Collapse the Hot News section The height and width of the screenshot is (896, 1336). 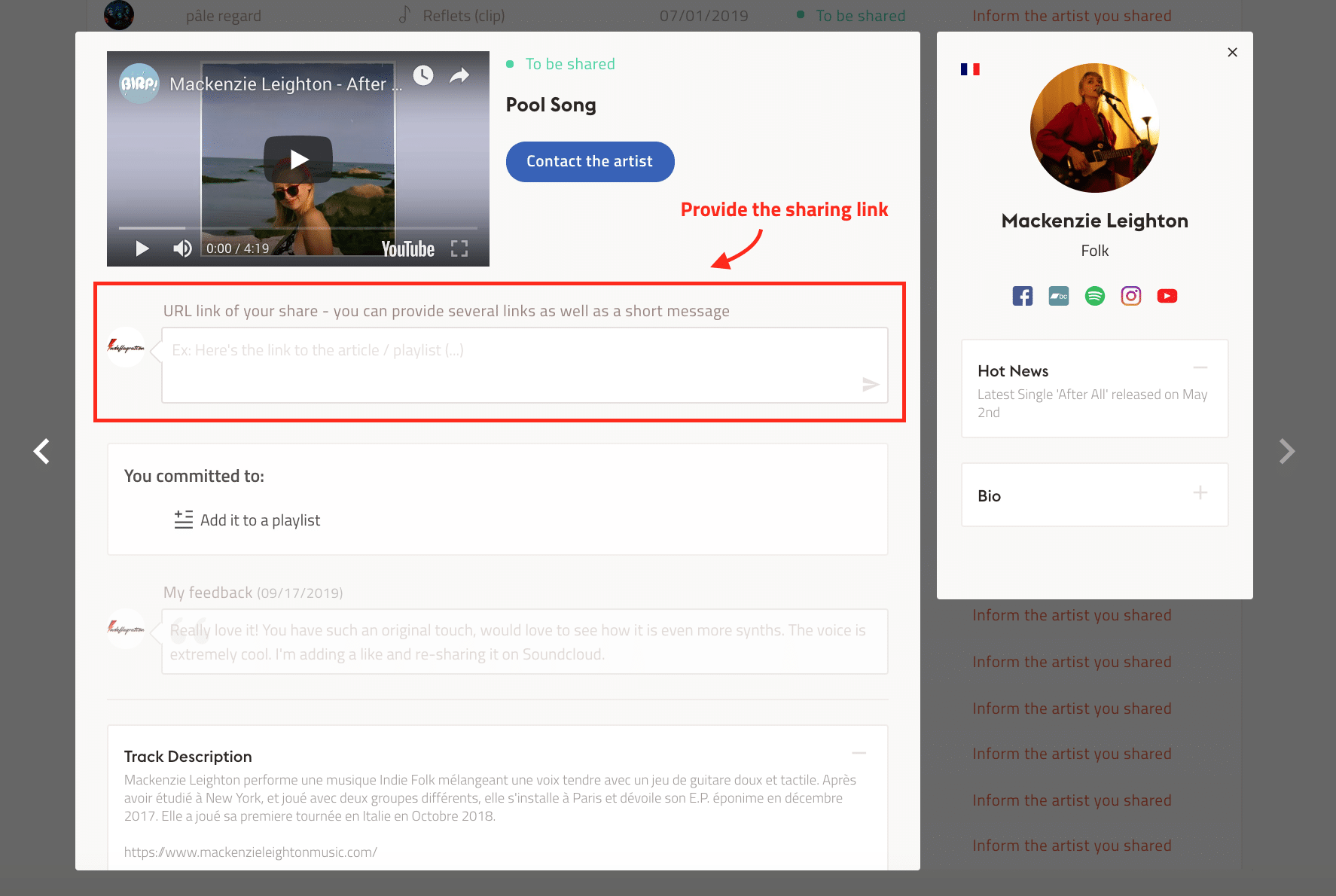[x=1200, y=367]
